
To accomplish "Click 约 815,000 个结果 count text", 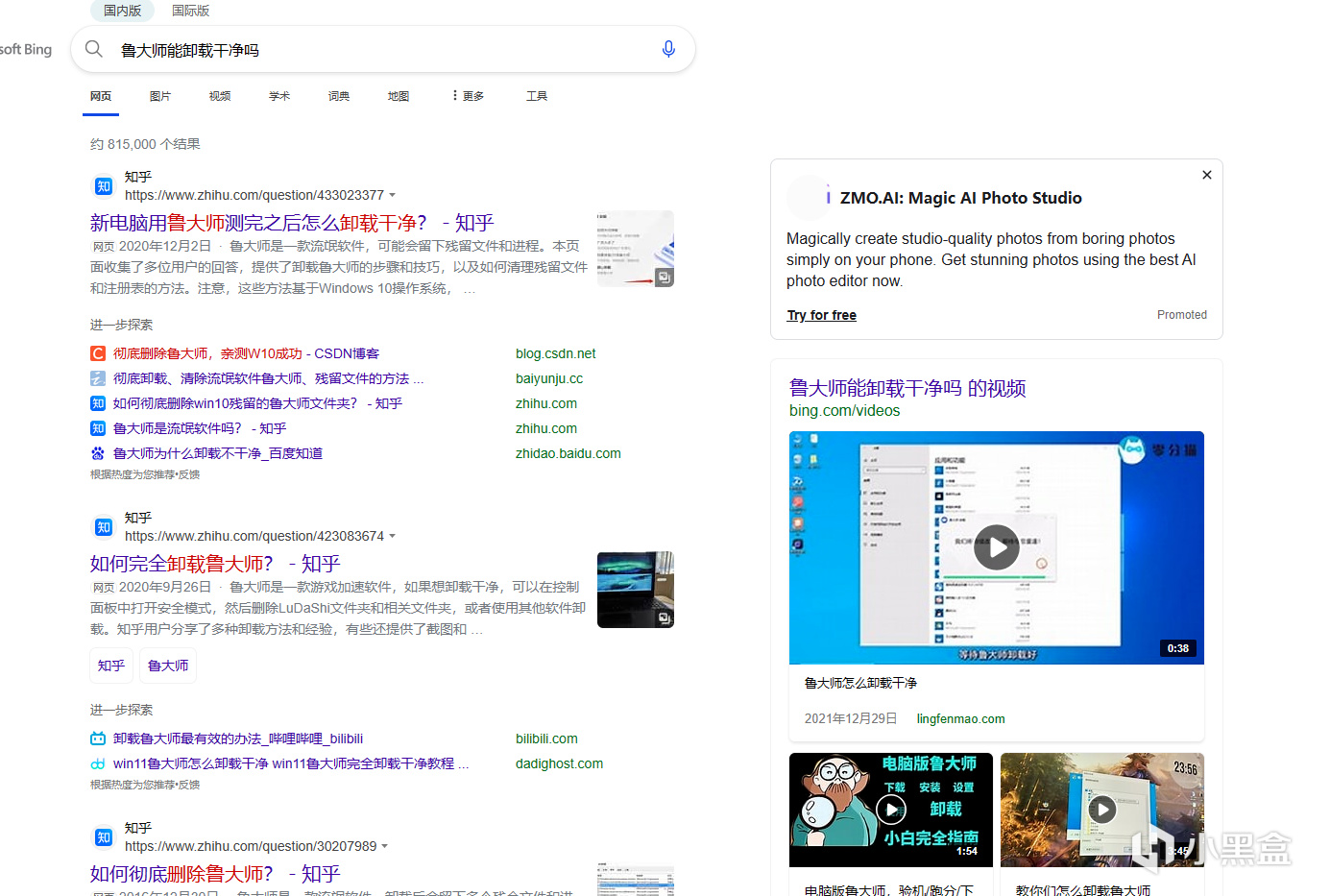I will (145, 144).
